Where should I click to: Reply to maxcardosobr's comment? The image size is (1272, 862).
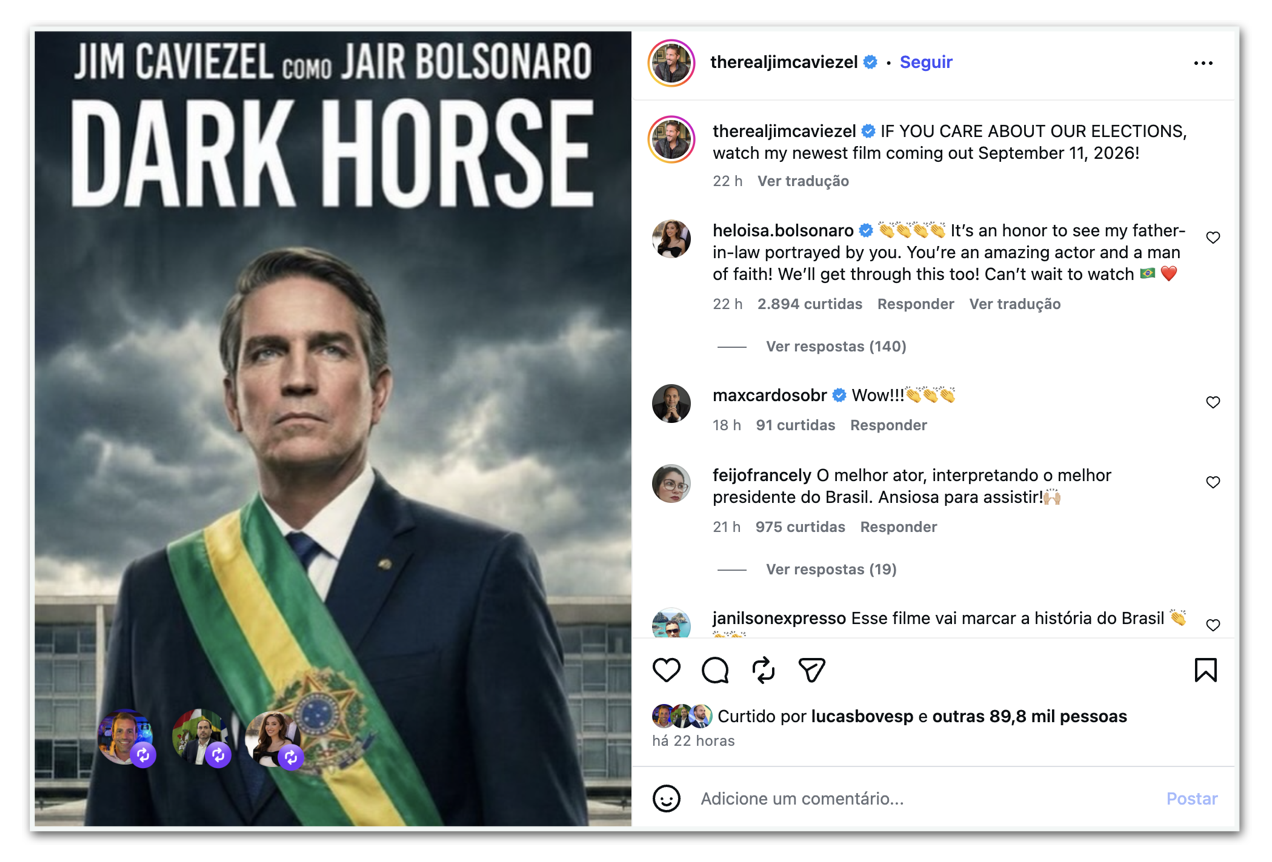[888, 425]
